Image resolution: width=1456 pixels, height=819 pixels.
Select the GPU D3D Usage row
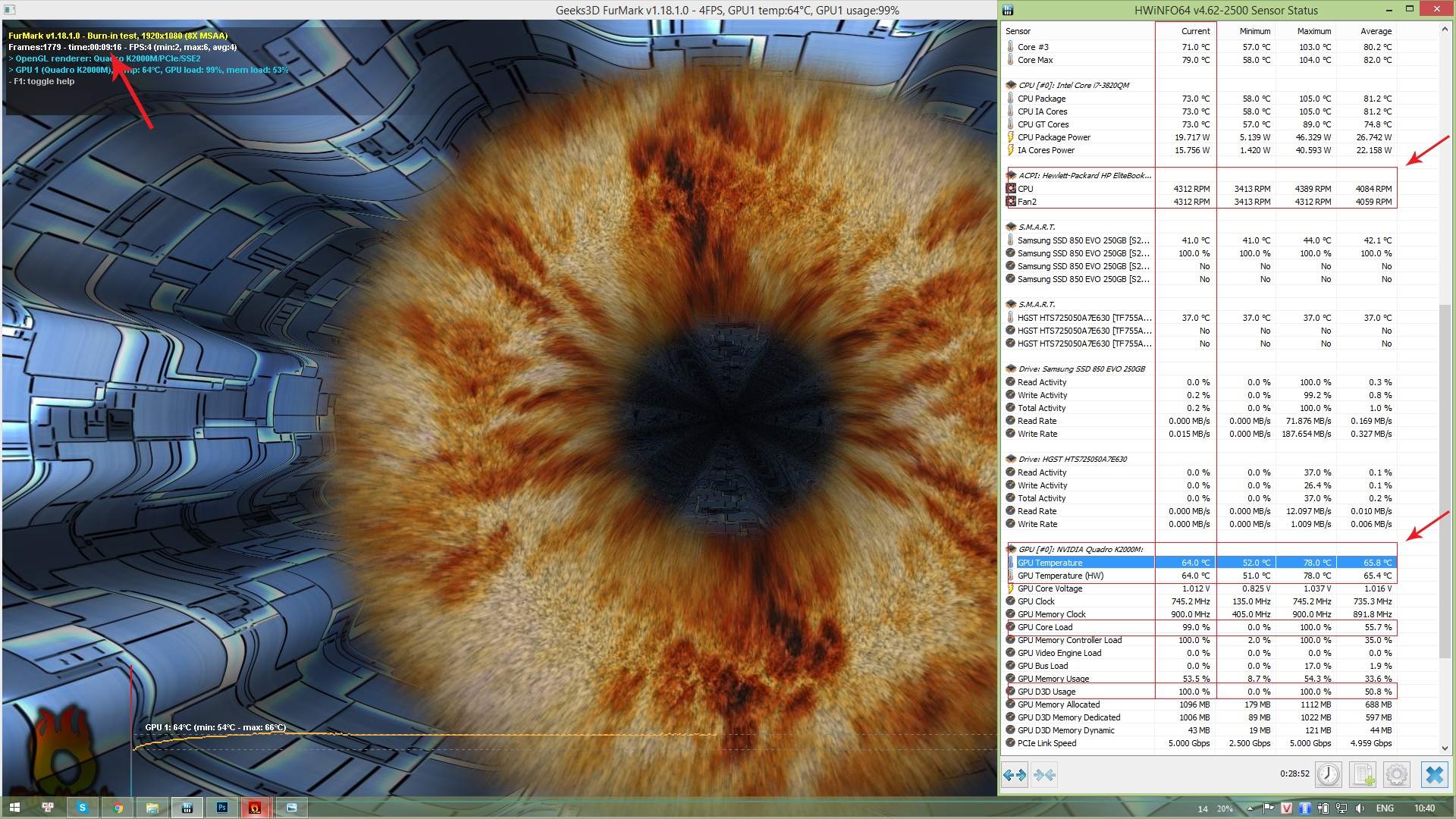1200,692
